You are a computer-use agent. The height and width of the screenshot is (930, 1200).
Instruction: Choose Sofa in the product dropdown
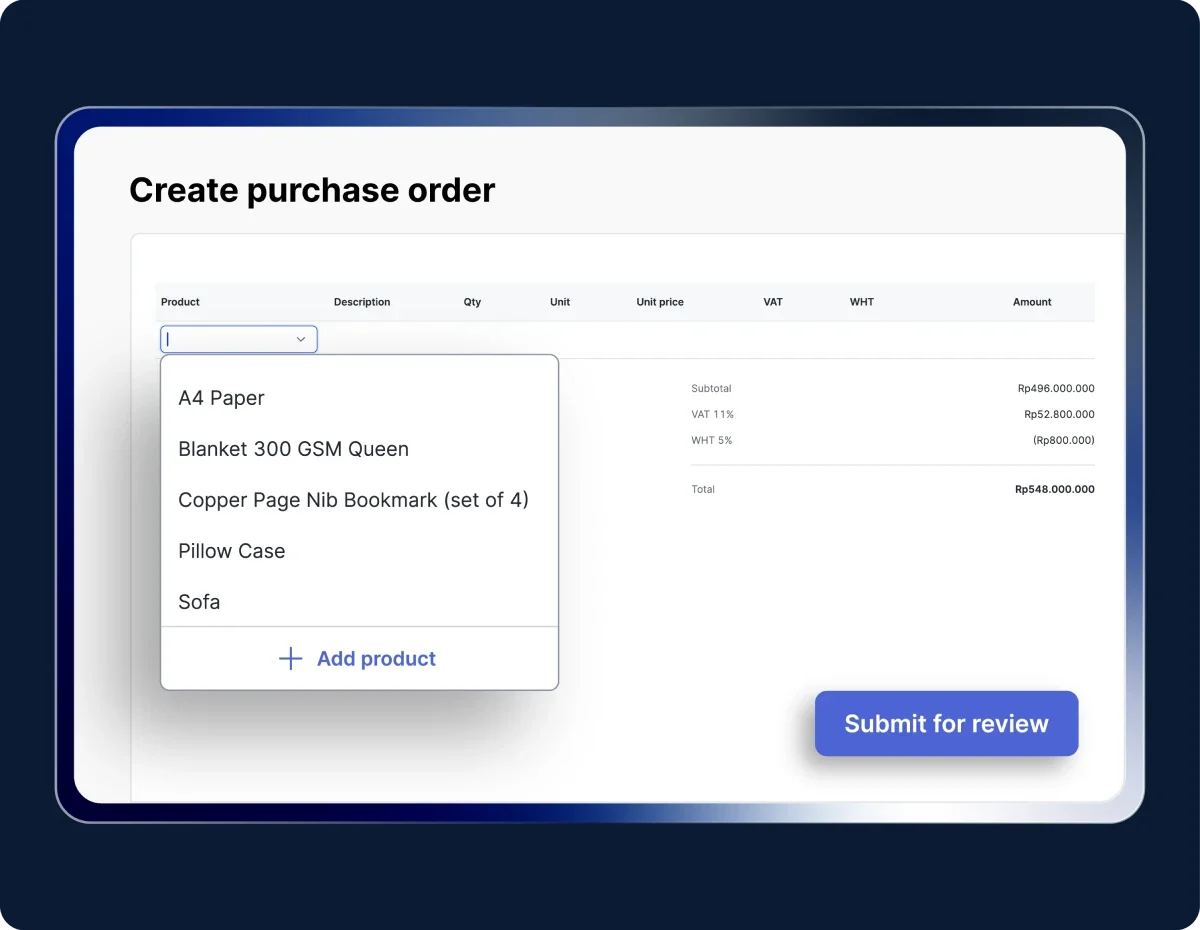tap(199, 602)
